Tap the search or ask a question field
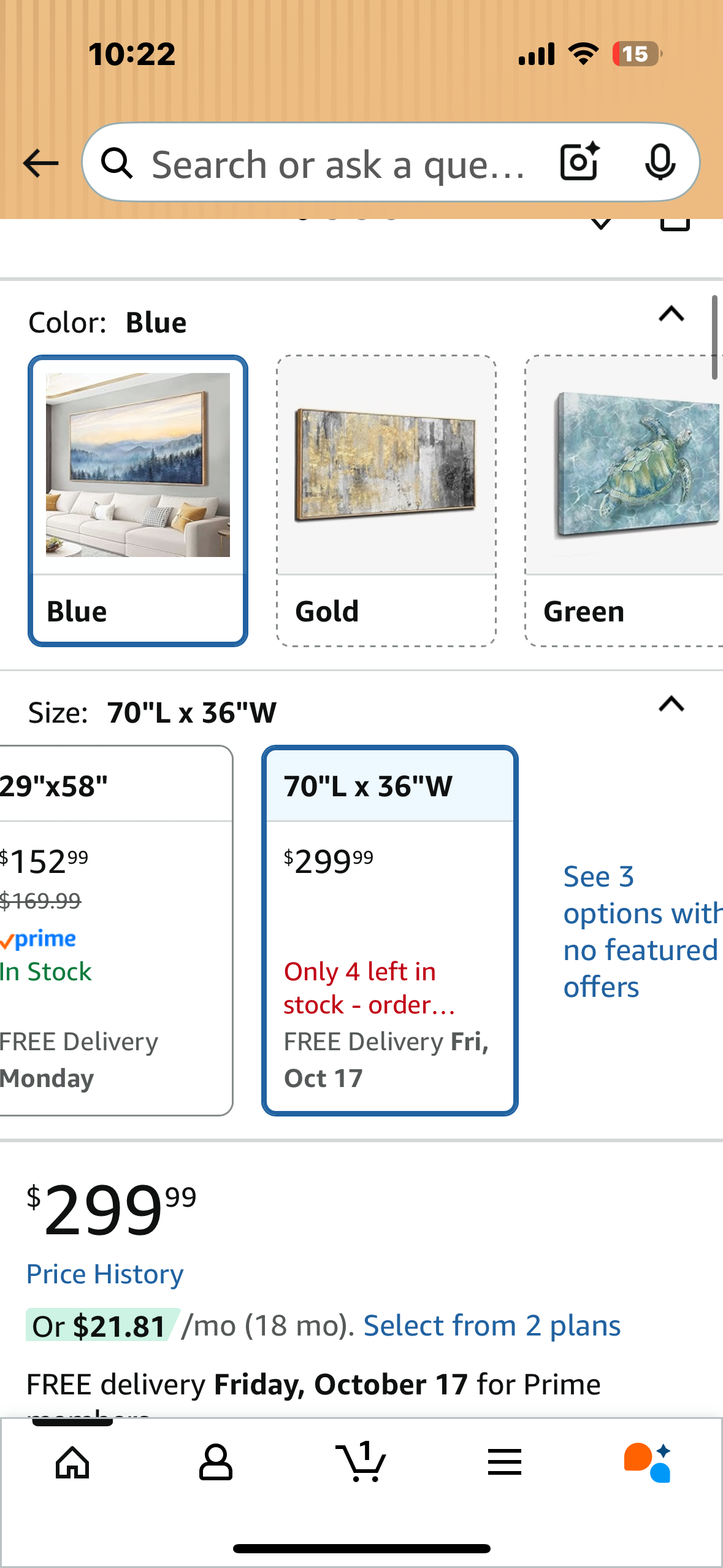The image size is (723, 1568). 337,164
